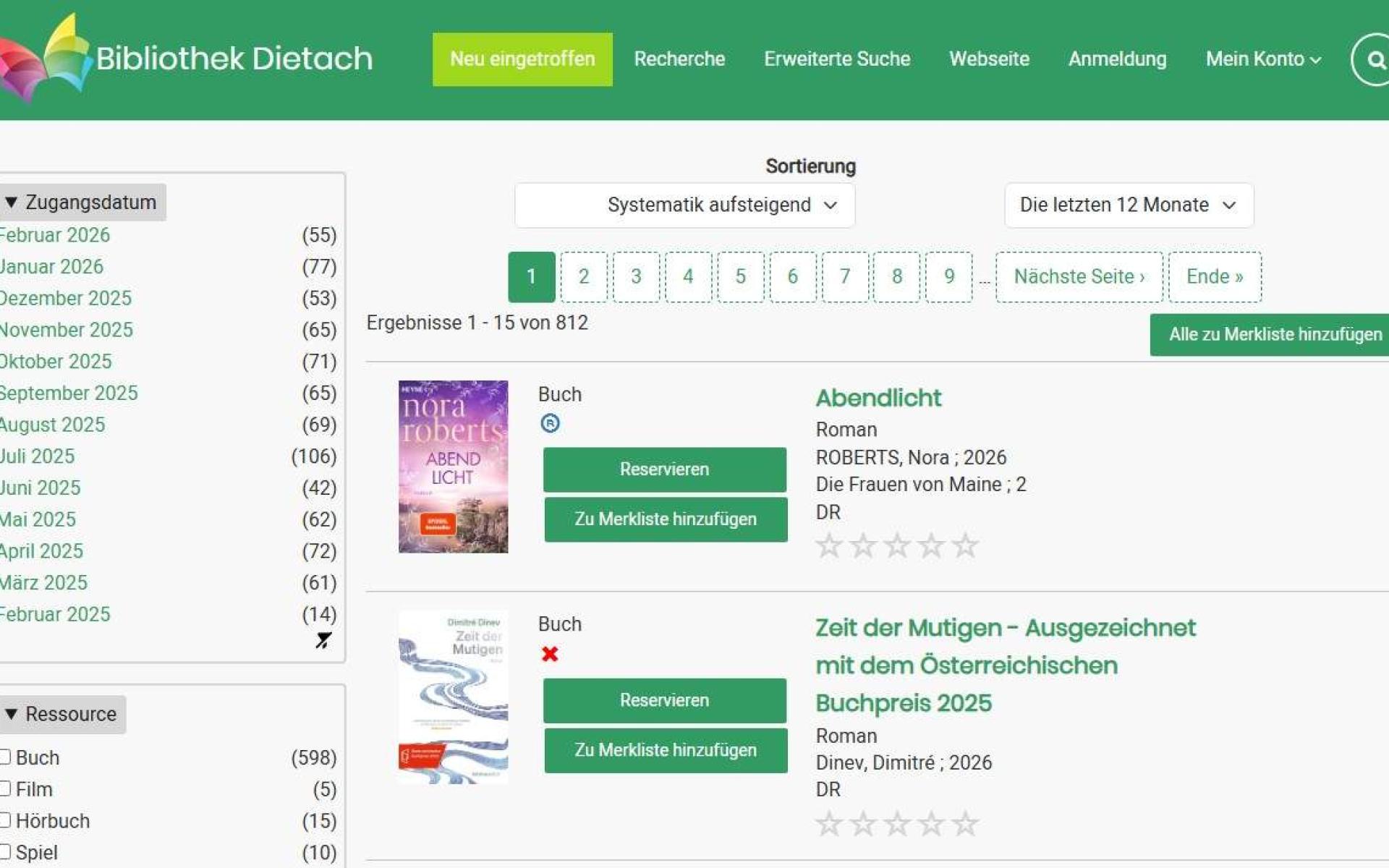
Task: Click the Bibliothek Dietach logo
Action: pyautogui.click(x=187, y=58)
